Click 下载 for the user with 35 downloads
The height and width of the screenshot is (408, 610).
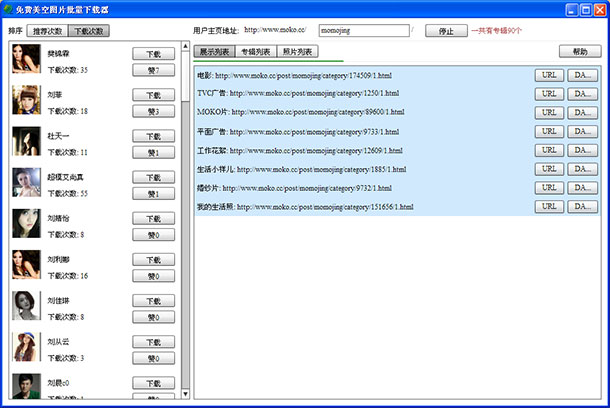point(153,54)
